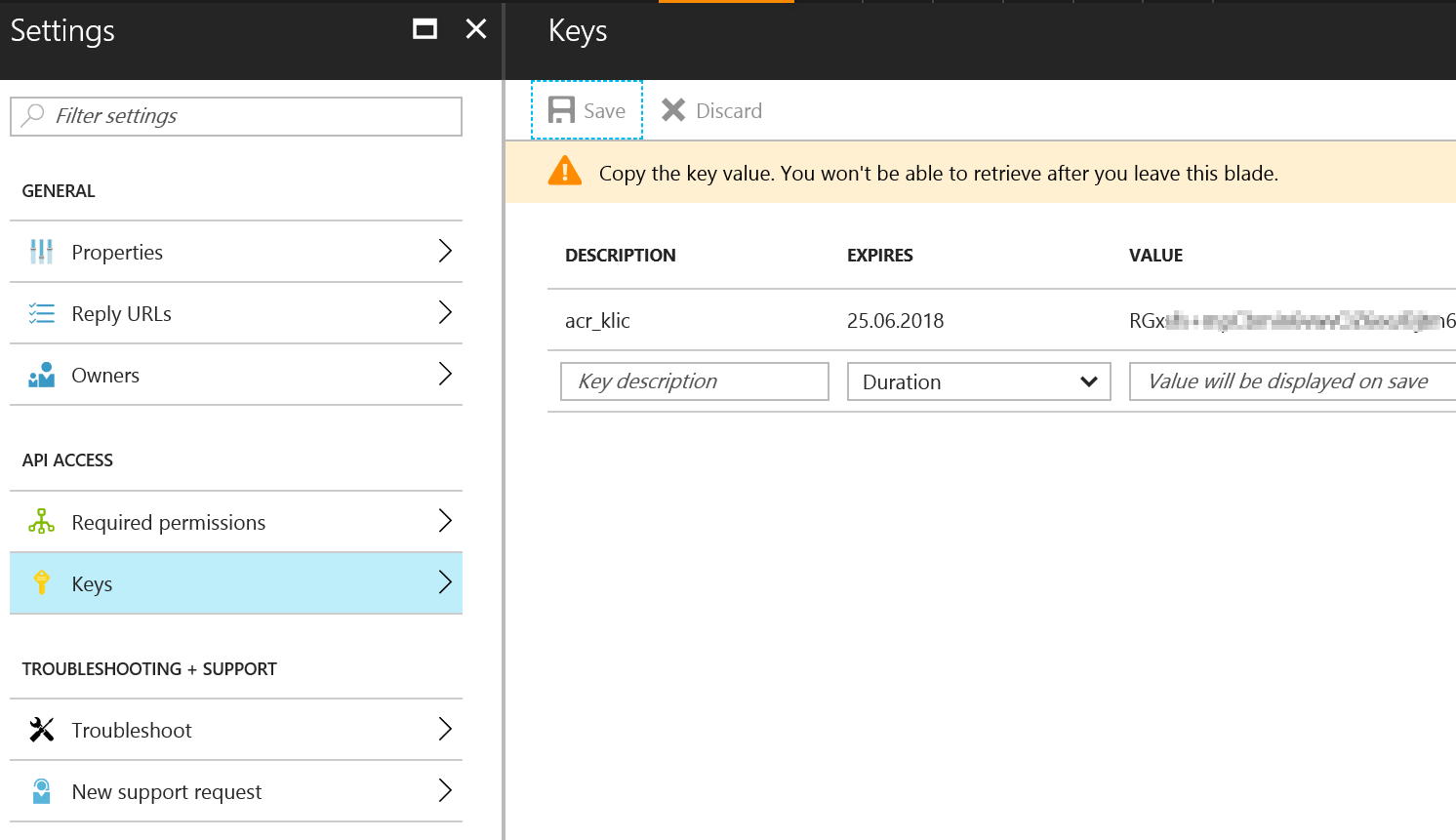Click the Reply URLs list icon

pos(41,313)
